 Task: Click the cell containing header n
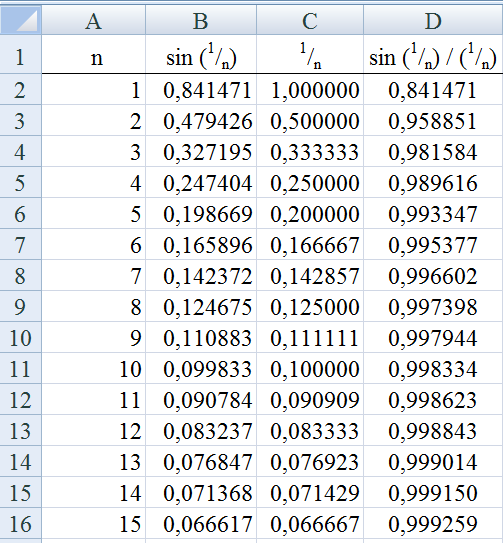point(94,54)
